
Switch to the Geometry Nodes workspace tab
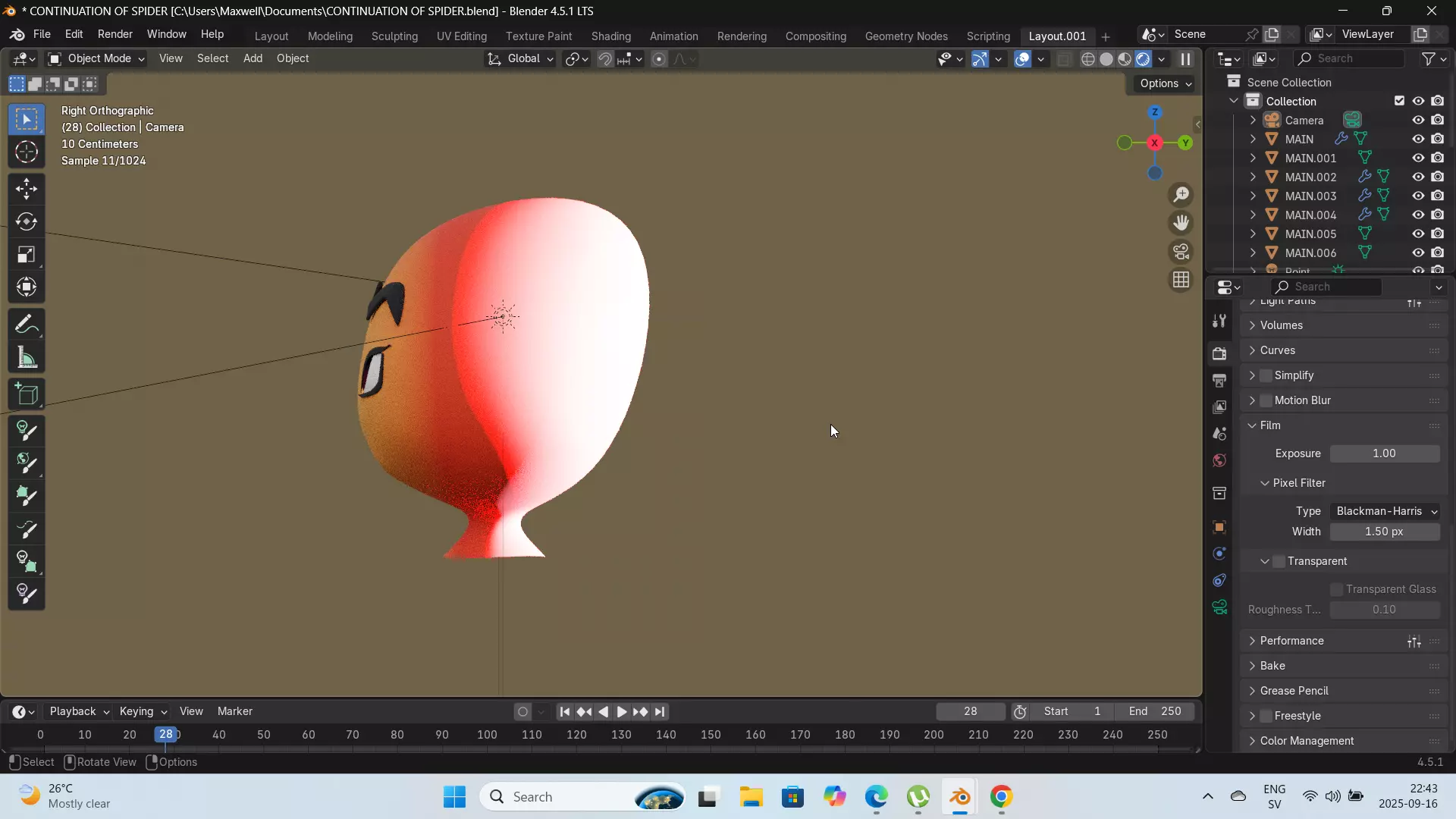[906, 36]
